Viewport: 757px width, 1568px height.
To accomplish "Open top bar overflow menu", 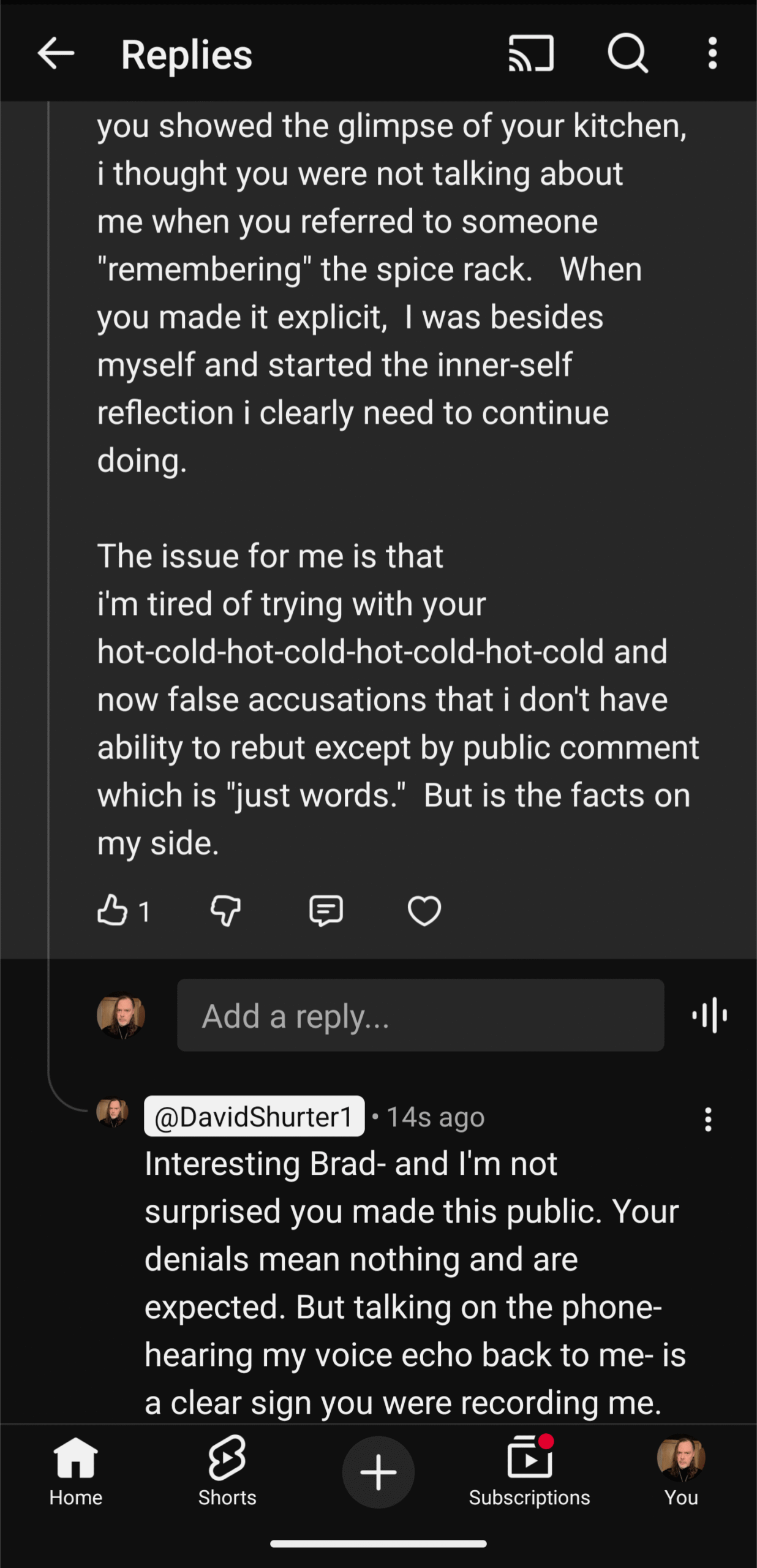I will coord(712,54).
